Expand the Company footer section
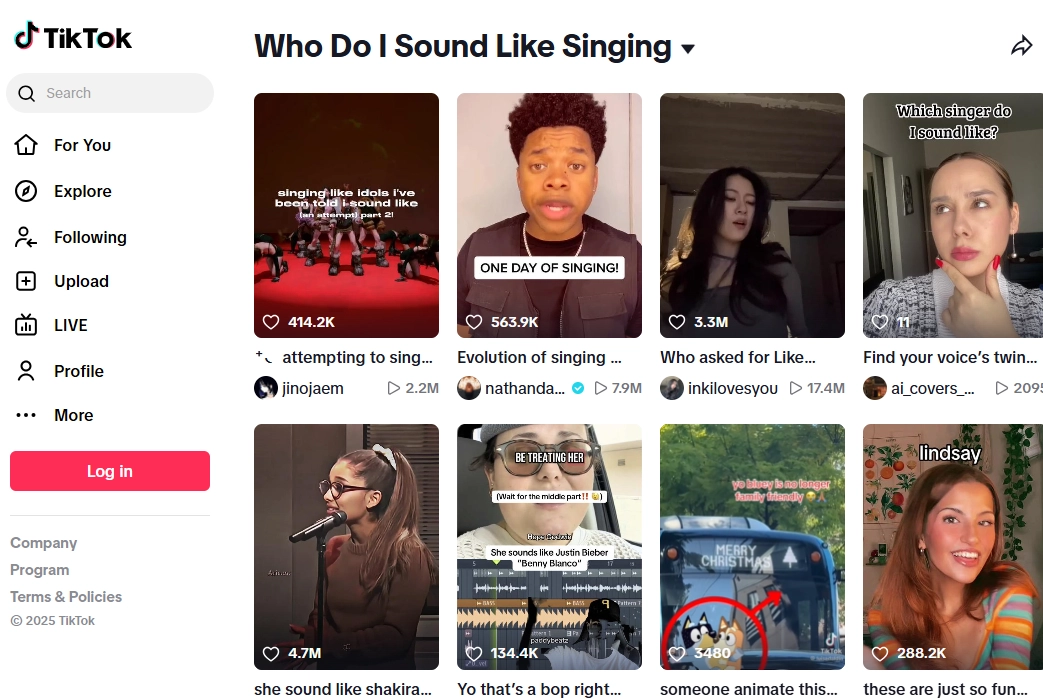This screenshot has width=1043, height=700. pyautogui.click(x=44, y=543)
